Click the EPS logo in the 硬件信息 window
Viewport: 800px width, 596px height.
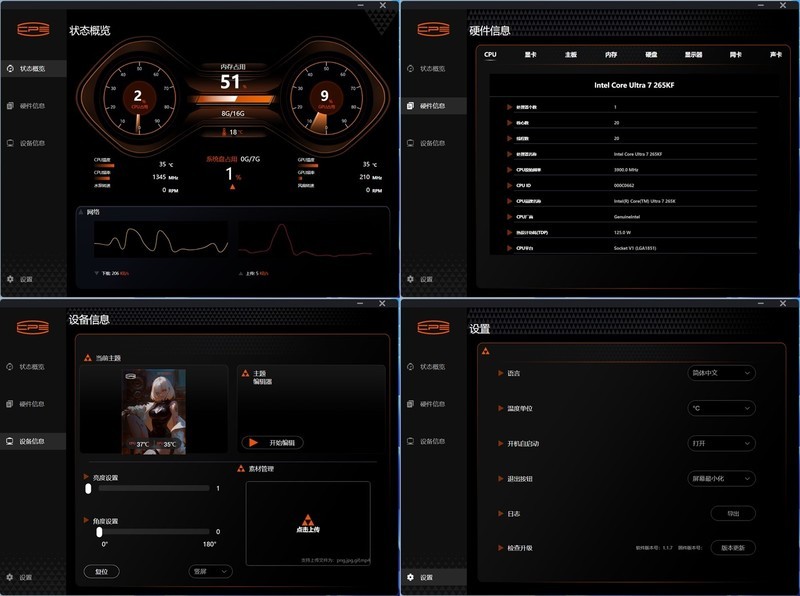point(433,29)
